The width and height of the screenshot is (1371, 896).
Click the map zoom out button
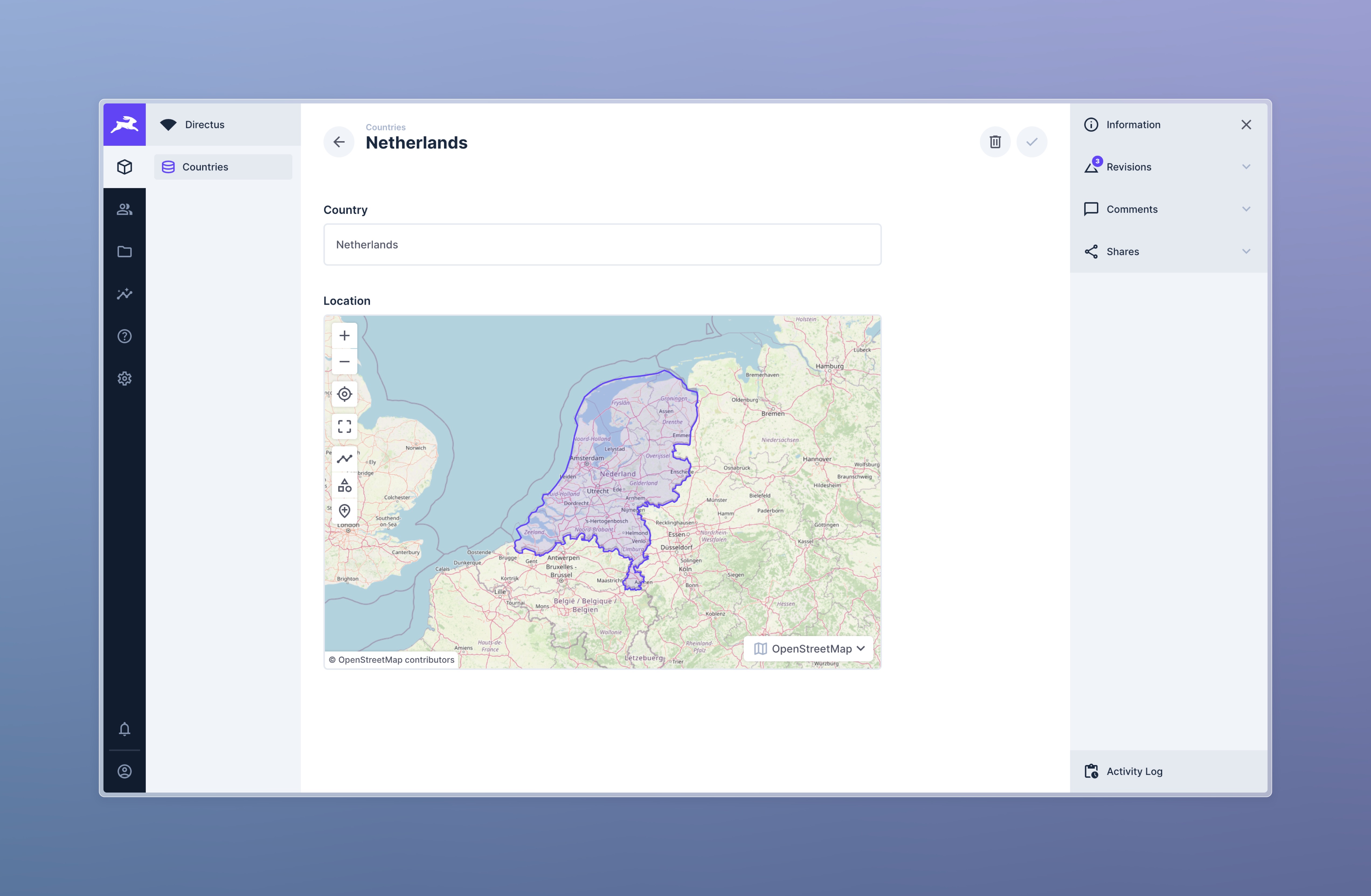click(344, 362)
